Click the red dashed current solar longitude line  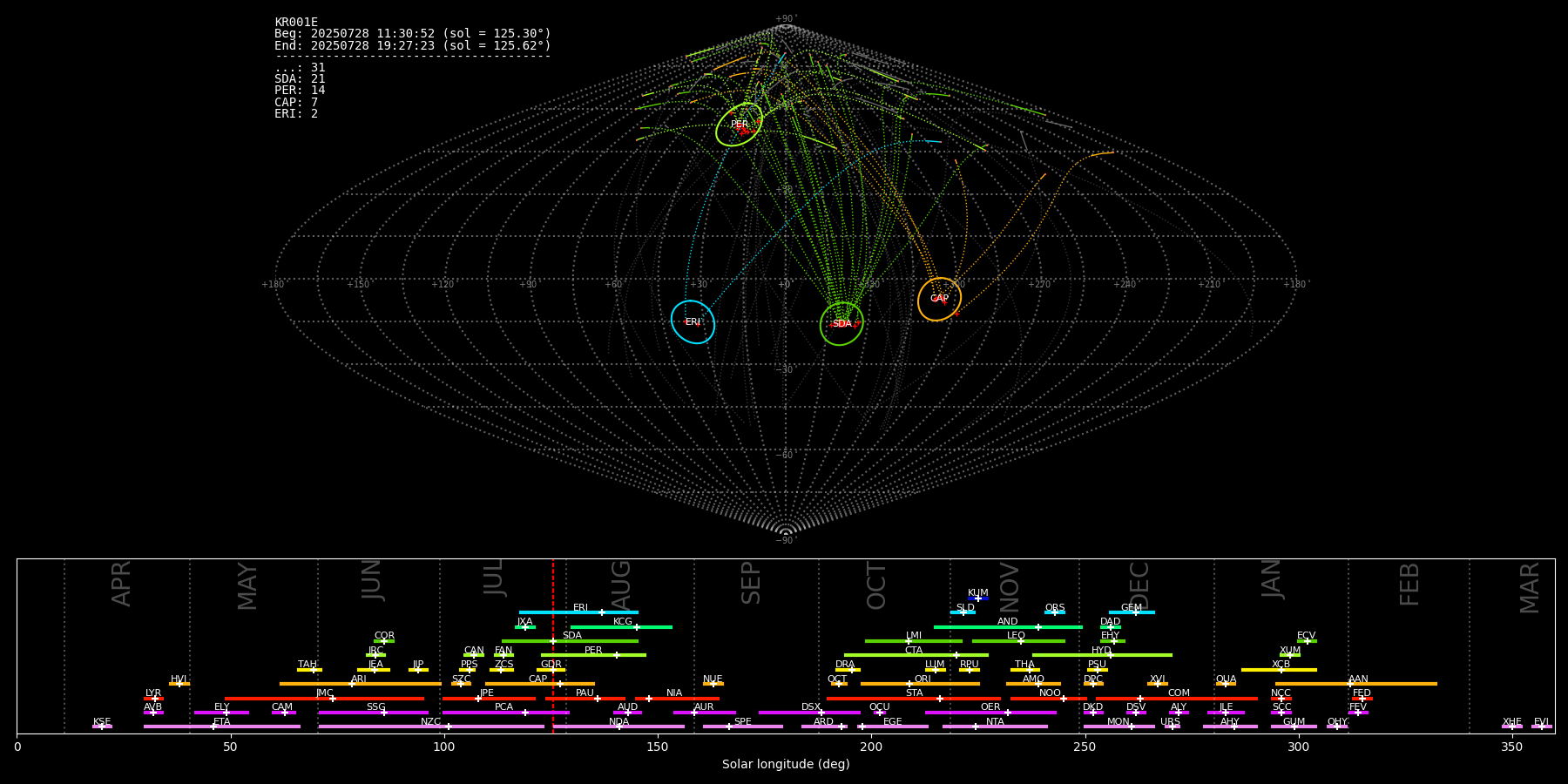552,645
